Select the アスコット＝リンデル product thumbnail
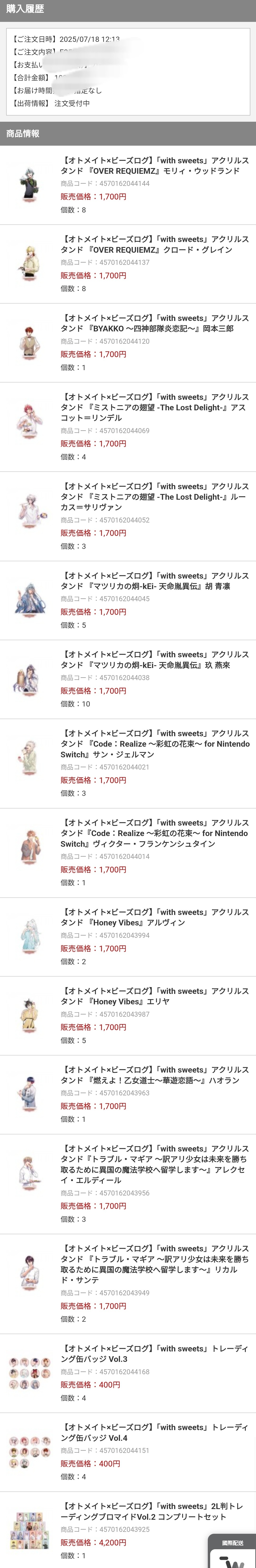 pos(29,426)
